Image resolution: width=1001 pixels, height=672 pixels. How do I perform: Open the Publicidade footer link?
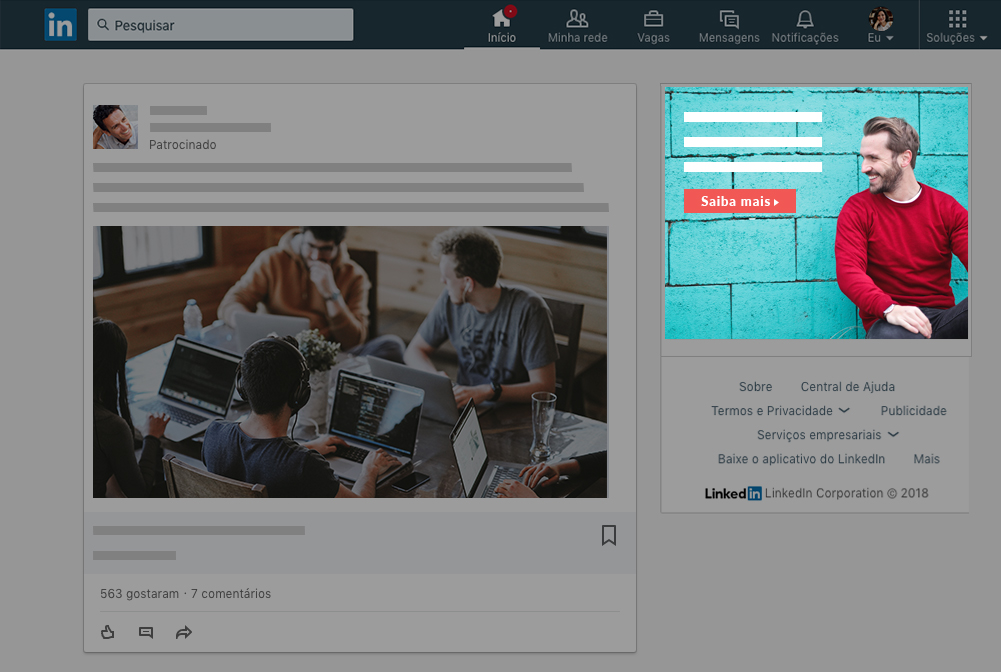pos(913,411)
